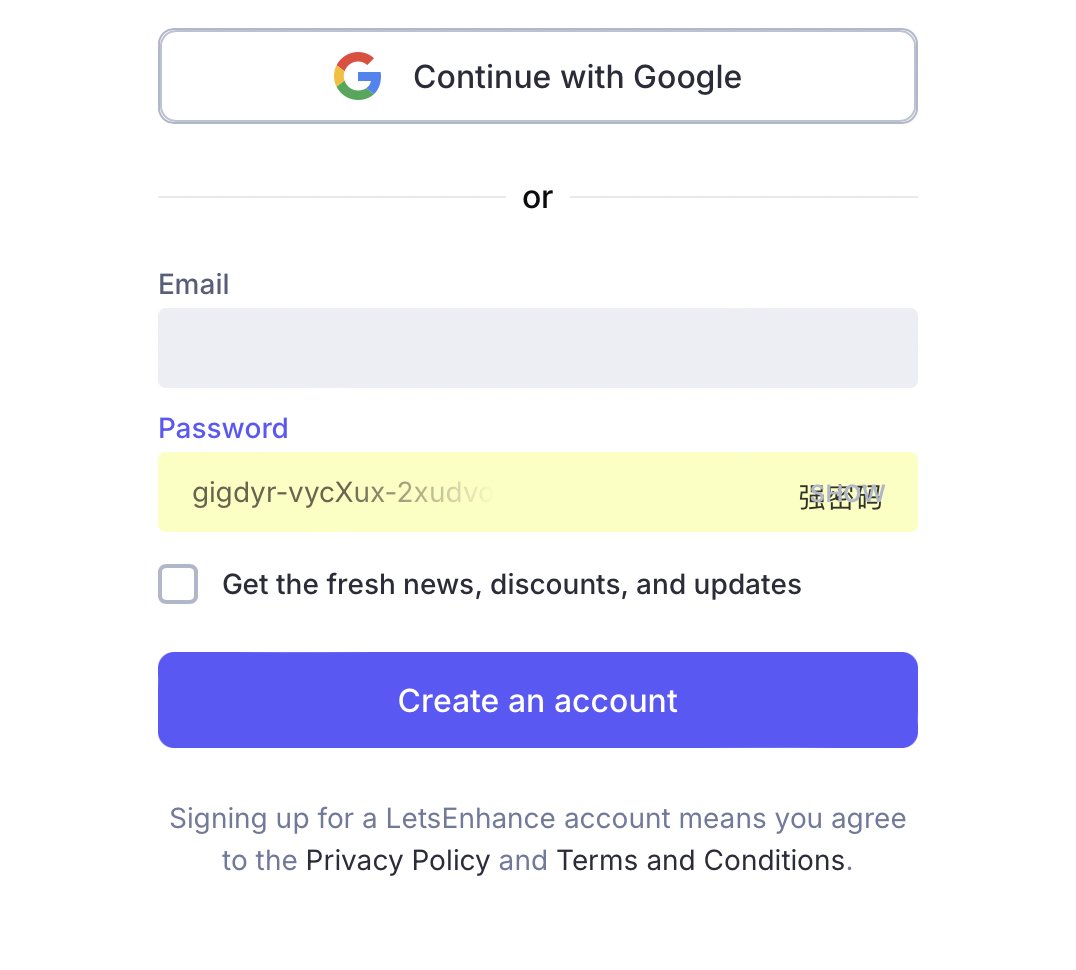Screen dimensions: 1076x970
Task: Click the Email field label
Action: pos(194,285)
